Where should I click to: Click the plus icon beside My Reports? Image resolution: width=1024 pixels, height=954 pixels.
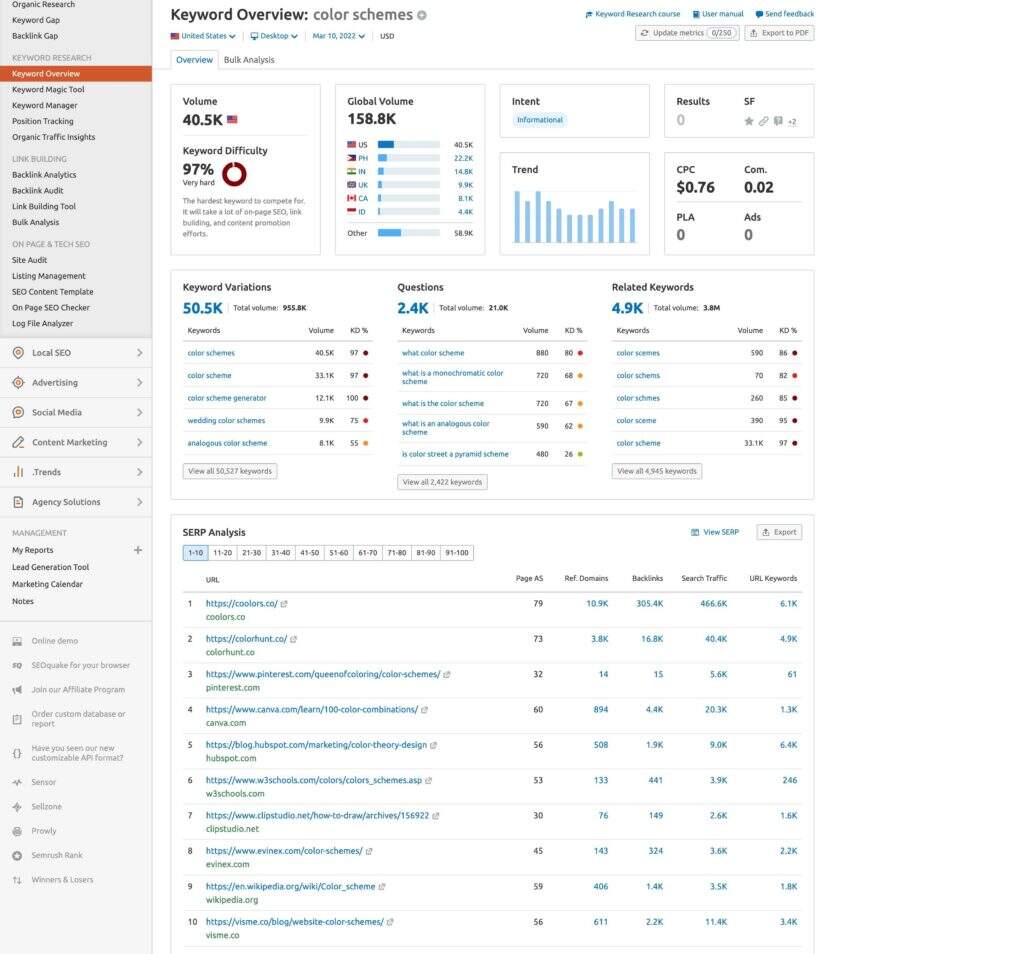(138, 550)
